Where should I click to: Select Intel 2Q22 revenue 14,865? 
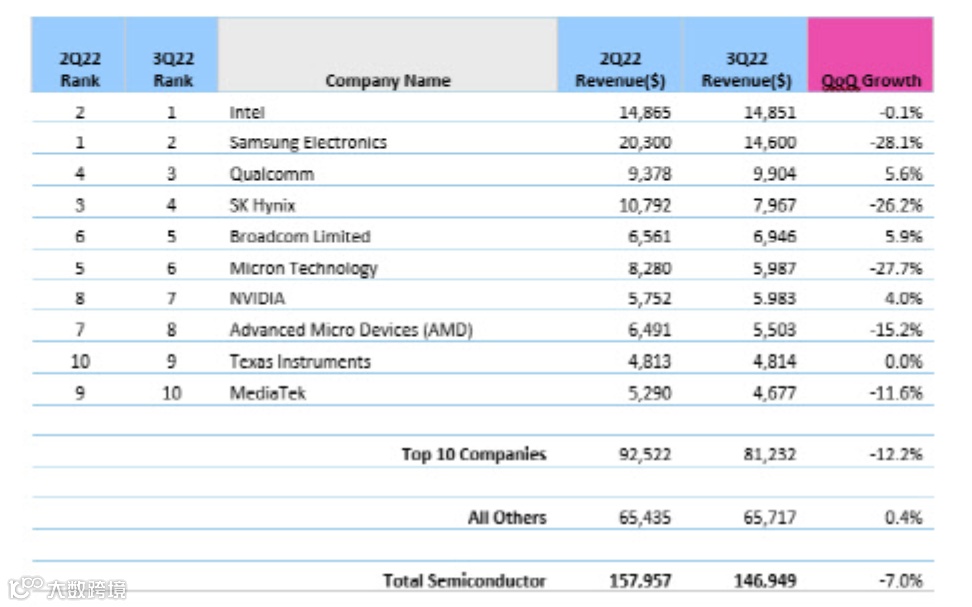pyautogui.click(x=645, y=112)
